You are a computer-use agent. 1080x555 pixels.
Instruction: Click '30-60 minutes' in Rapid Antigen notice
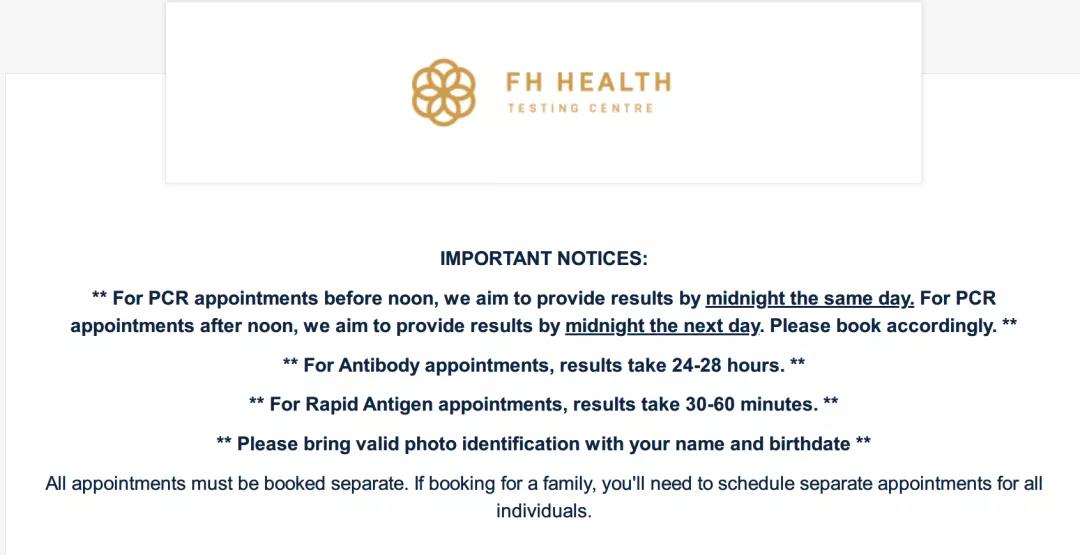(x=751, y=404)
